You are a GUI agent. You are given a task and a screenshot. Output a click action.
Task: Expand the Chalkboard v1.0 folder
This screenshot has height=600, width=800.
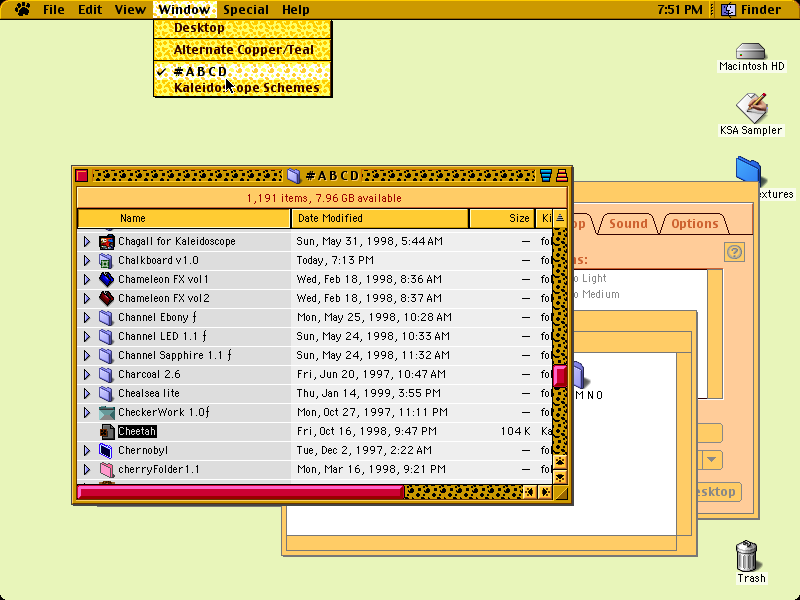coord(87,260)
